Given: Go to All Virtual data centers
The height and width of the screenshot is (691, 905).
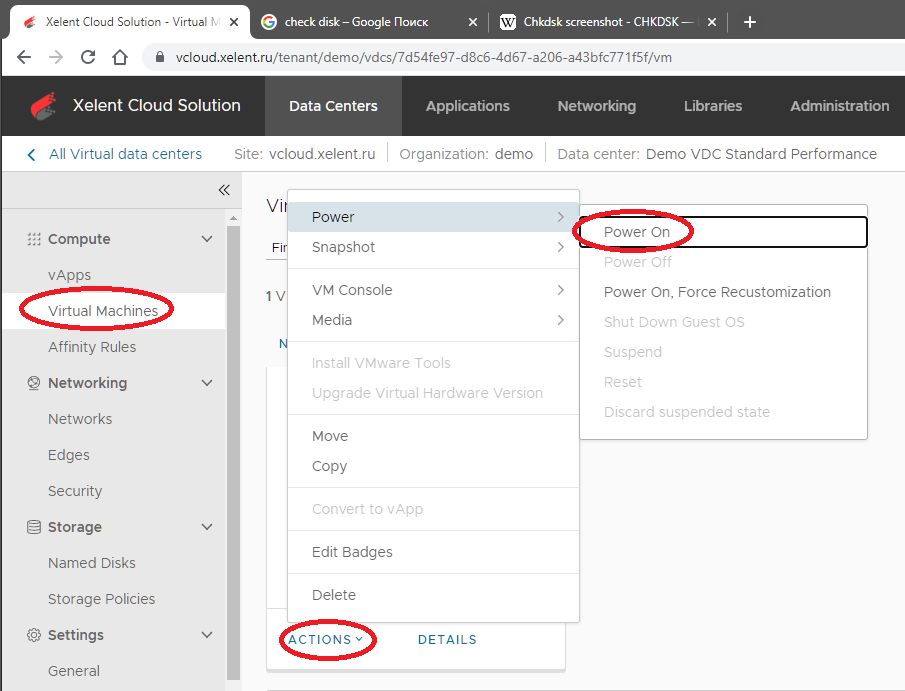Looking at the screenshot, I should [x=125, y=154].
